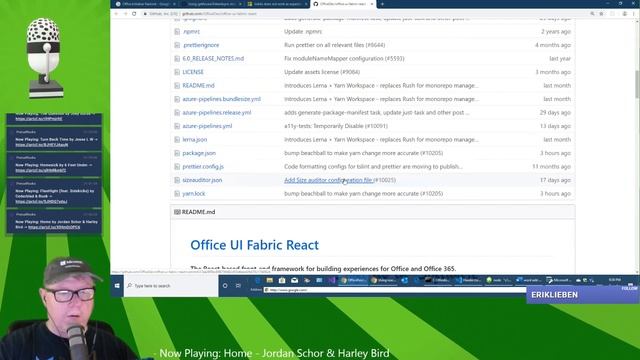Click the file icon beside lerna.json

click(177, 140)
